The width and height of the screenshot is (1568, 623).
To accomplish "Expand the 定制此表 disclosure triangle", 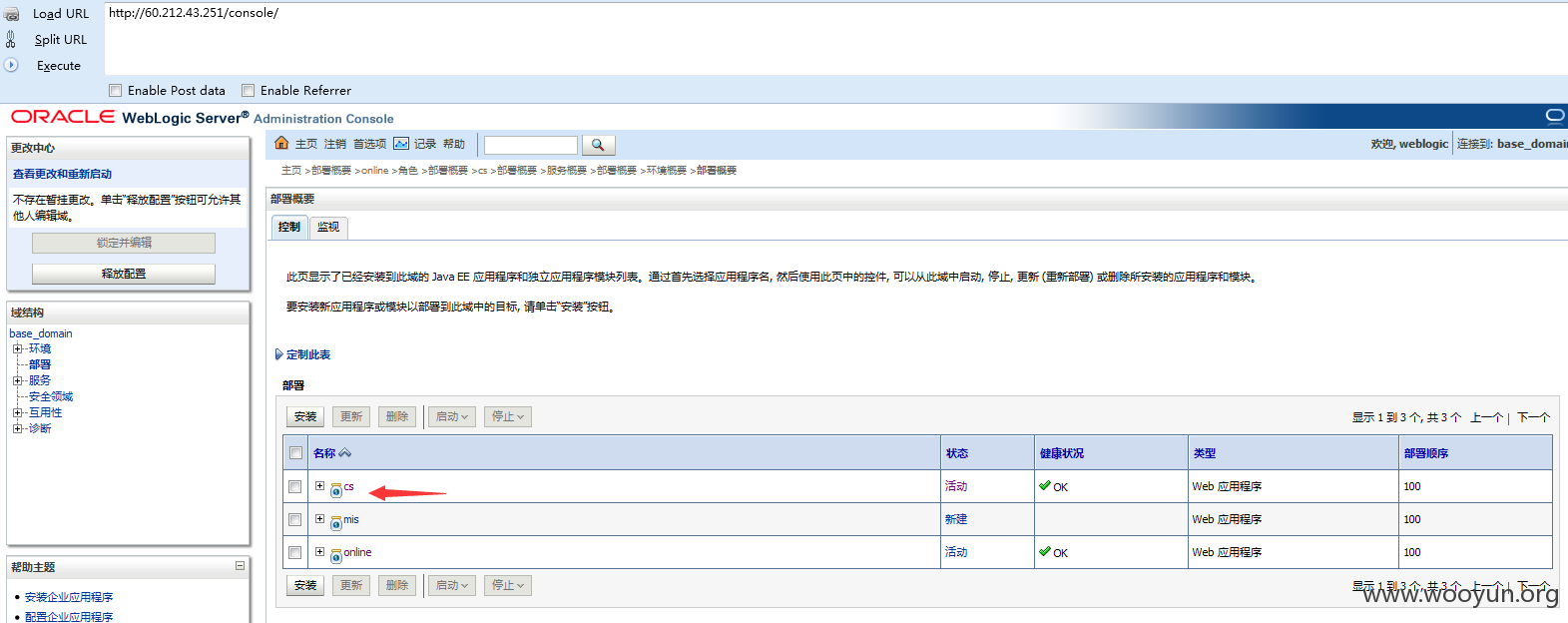I will (278, 354).
